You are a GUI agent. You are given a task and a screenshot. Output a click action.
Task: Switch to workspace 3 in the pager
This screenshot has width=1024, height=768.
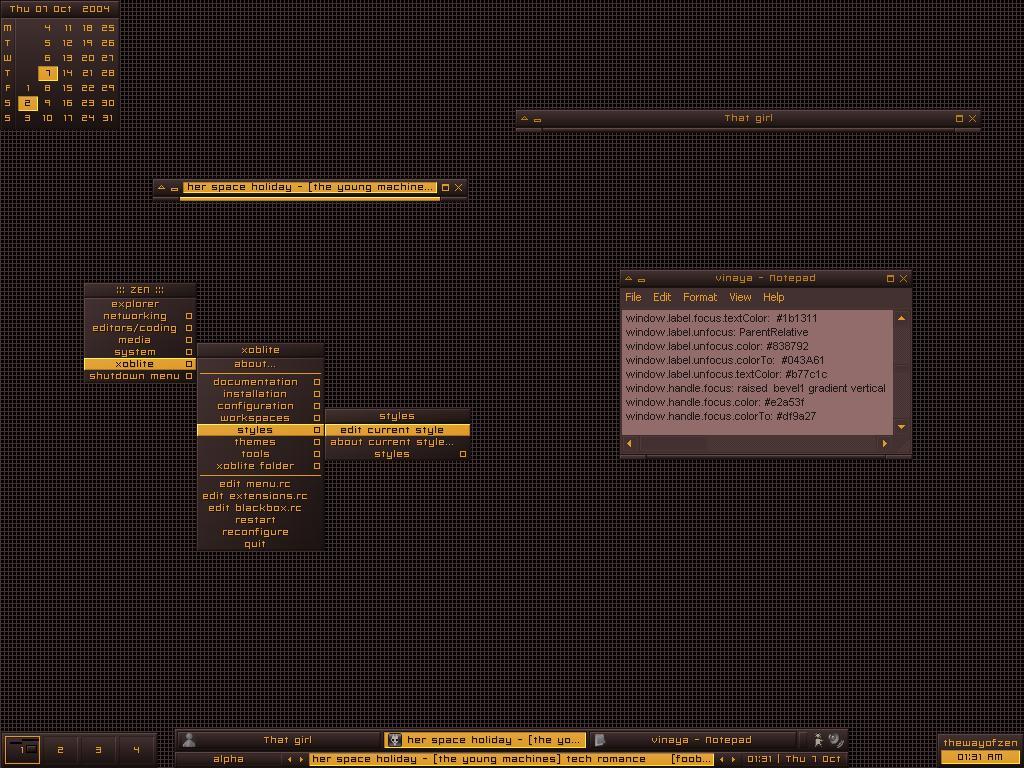click(x=99, y=750)
